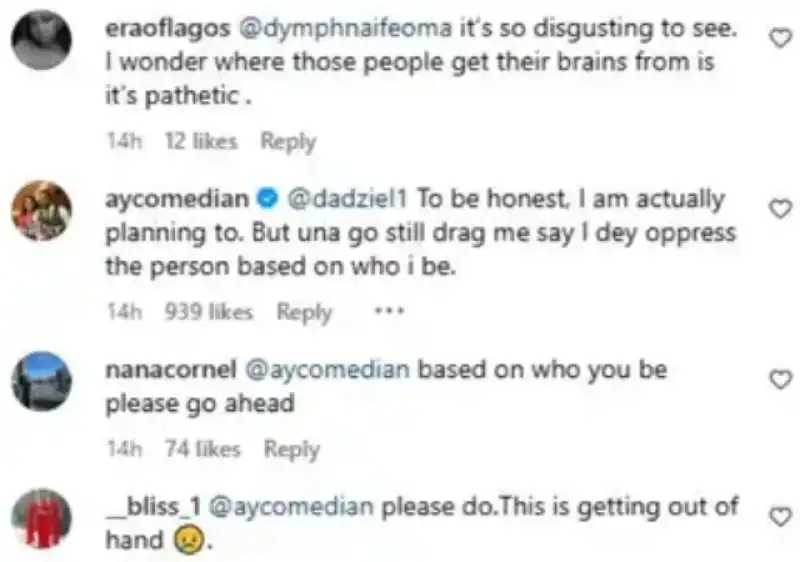800x562 pixels.
Task: Click the nanacornel username
Action: pyautogui.click(x=169, y=369)
